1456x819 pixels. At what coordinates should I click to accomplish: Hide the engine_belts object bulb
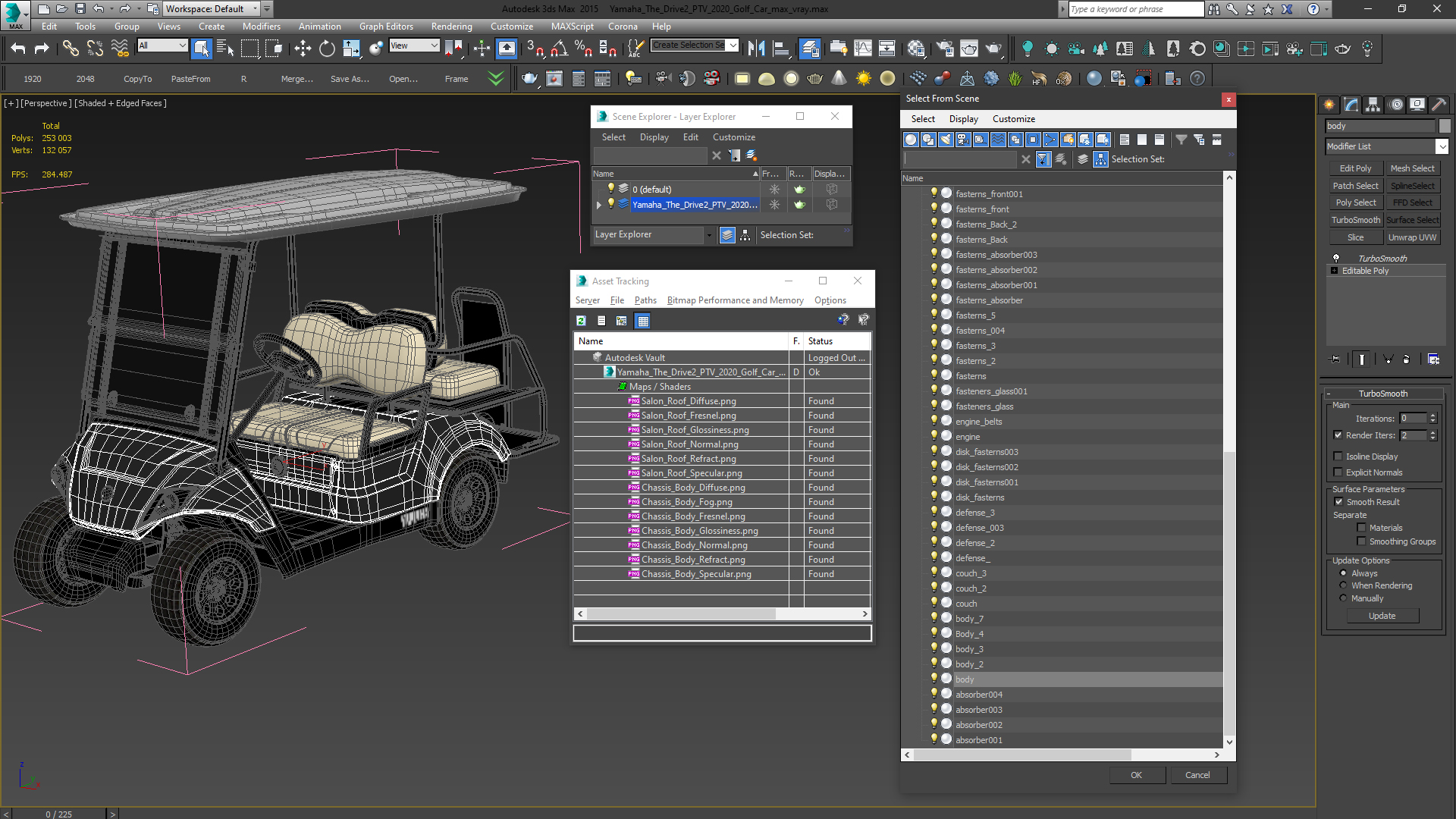(934, 421)
